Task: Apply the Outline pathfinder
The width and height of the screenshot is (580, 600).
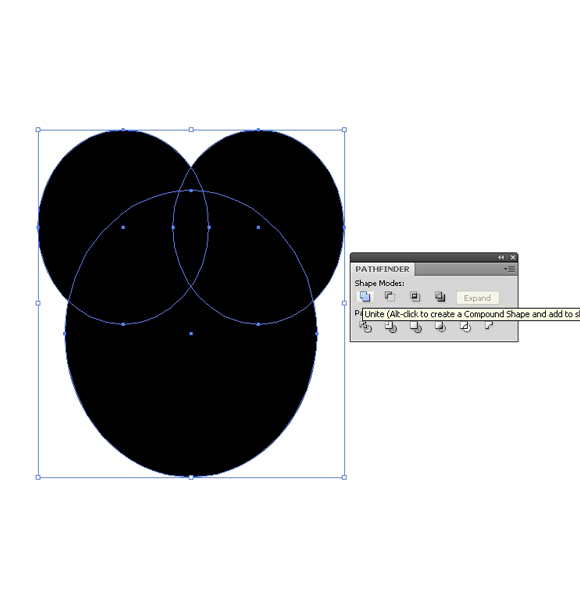Action: tap(465, 327)
